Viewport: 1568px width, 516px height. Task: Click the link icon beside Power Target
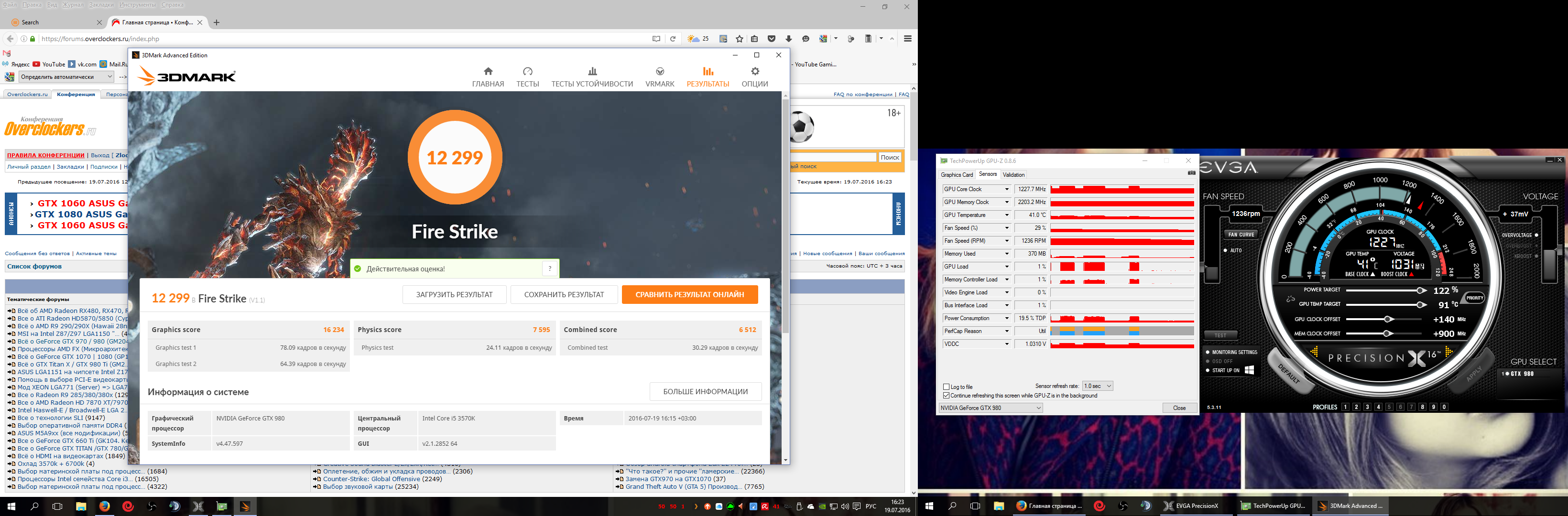click(1289, 299)
